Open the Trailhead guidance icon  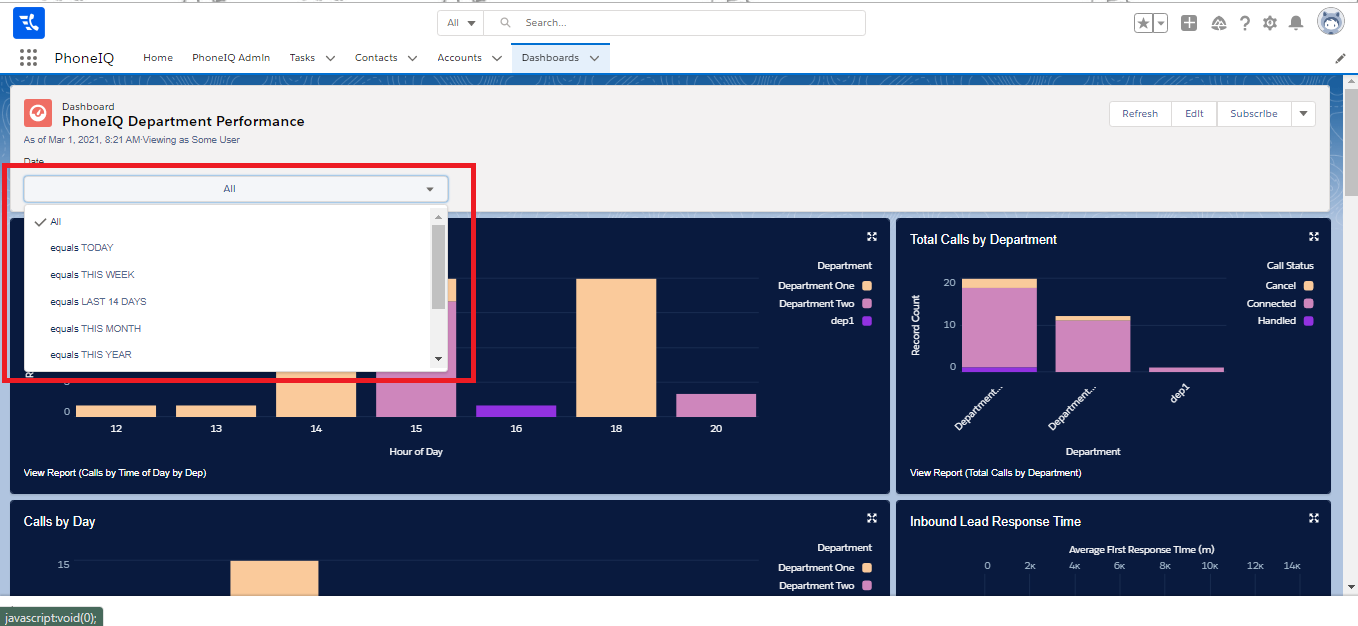tap(1218, 23)
